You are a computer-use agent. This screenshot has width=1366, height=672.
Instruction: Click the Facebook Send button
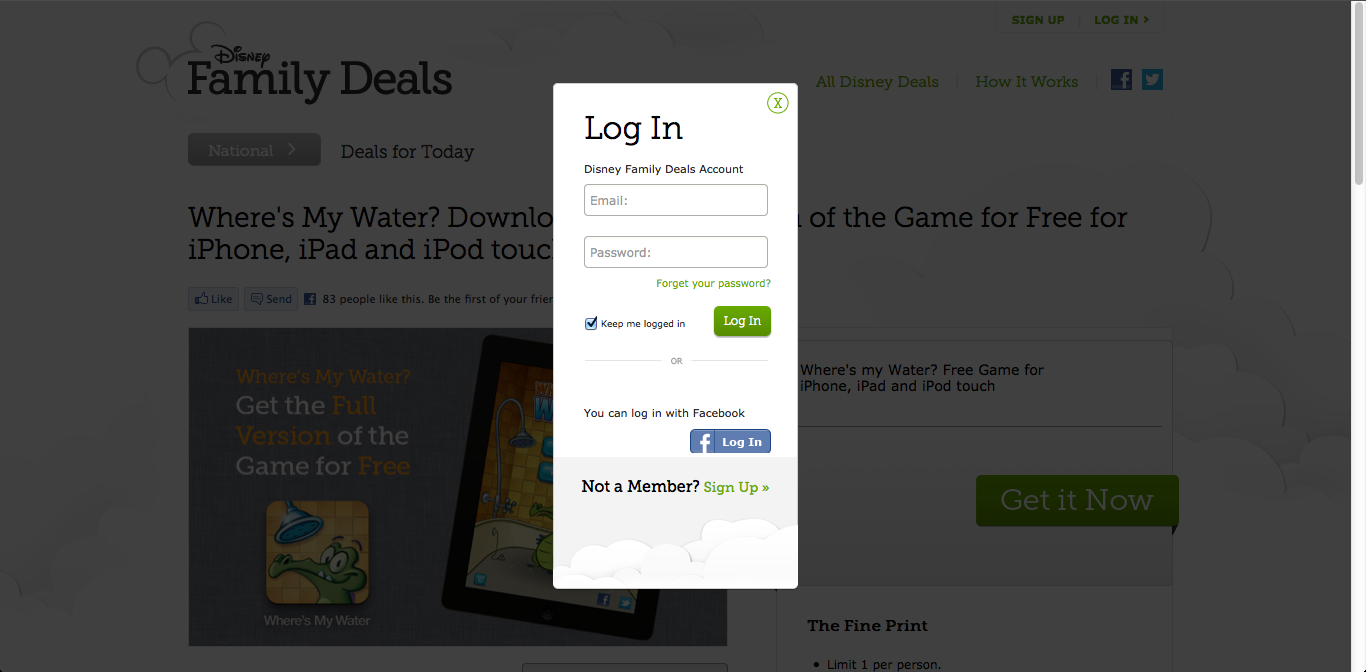[x=271, y=299]
